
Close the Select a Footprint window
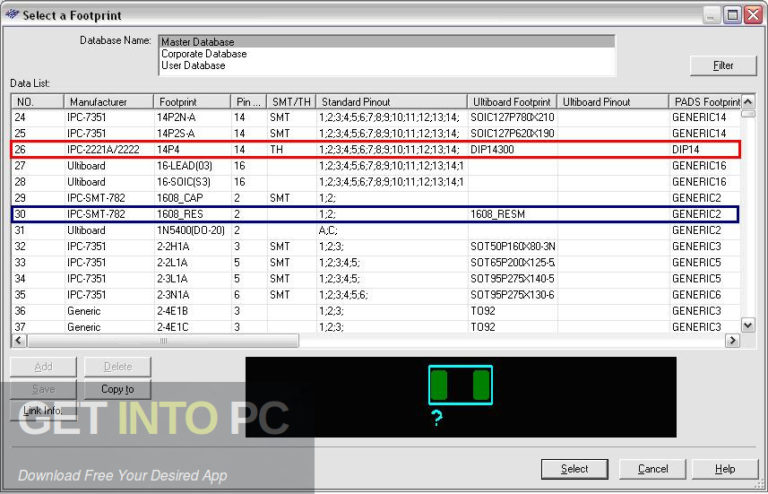(x=753, y=15)
